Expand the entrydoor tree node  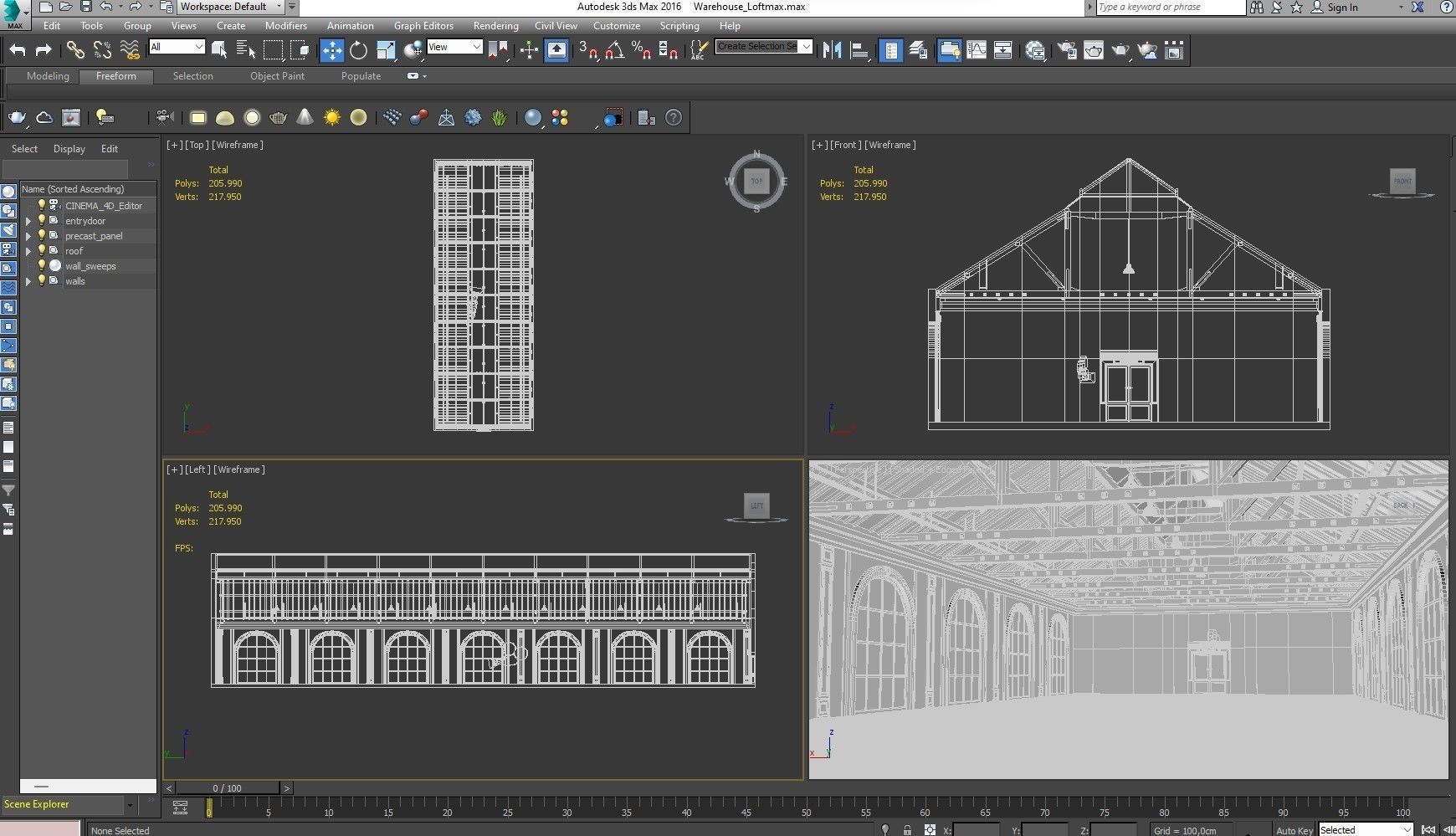(28, 222)
